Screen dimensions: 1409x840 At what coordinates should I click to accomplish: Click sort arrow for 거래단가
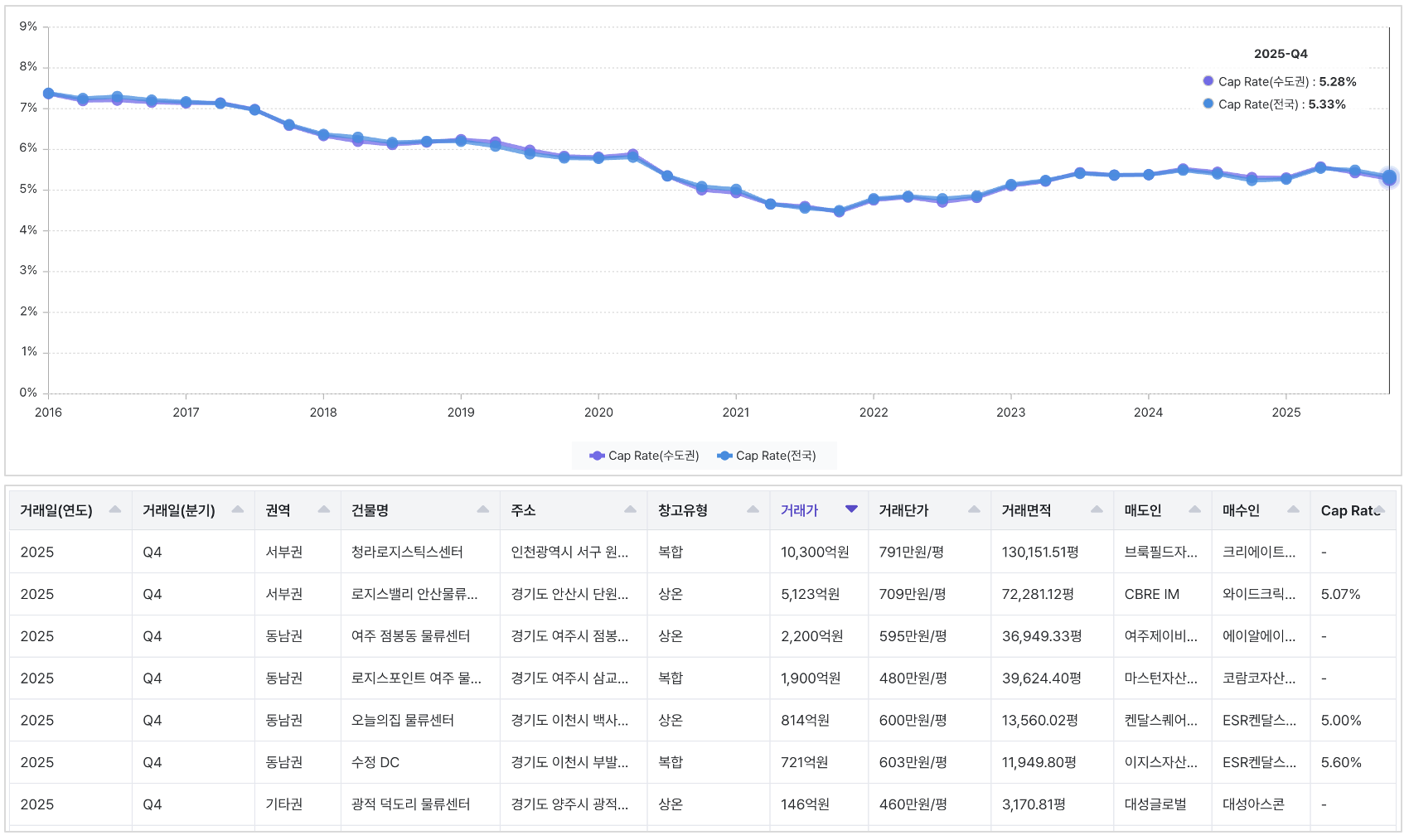974,509
